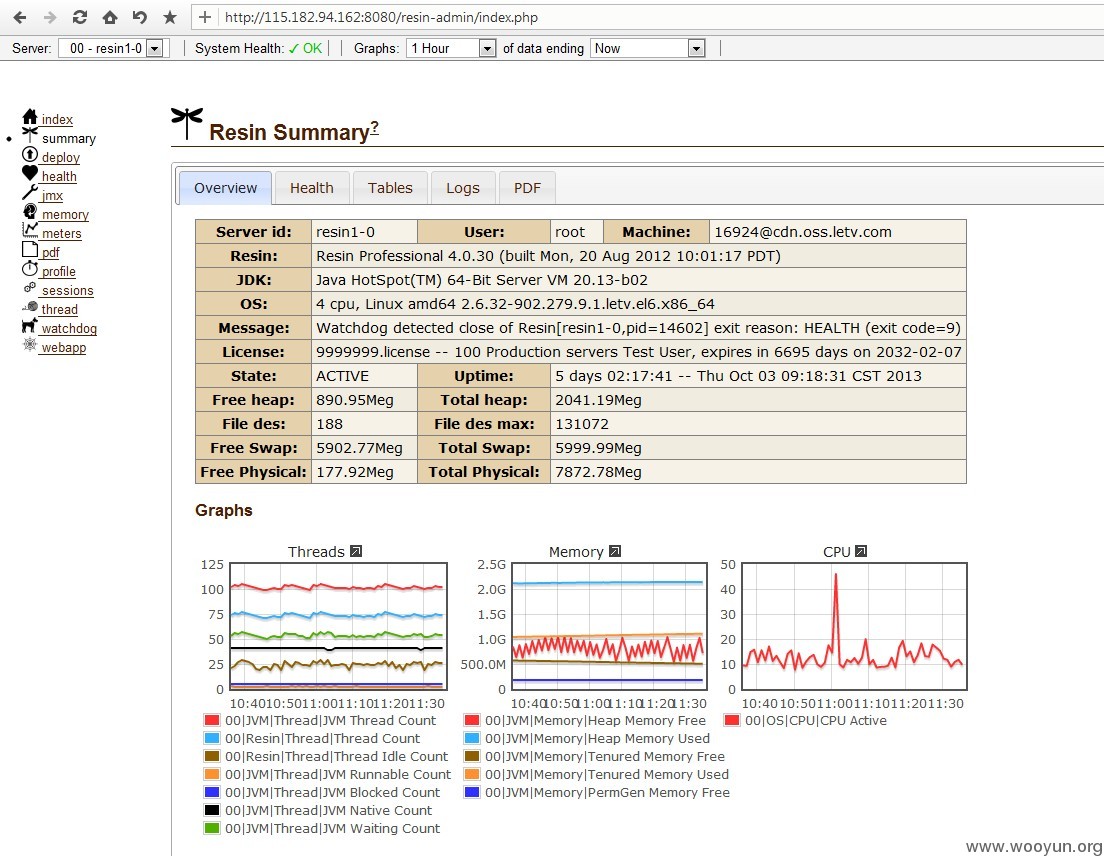Click blue Resin Thread Count legend swatch
Screen dimensions: 1104x856
(x=212, y=738)
